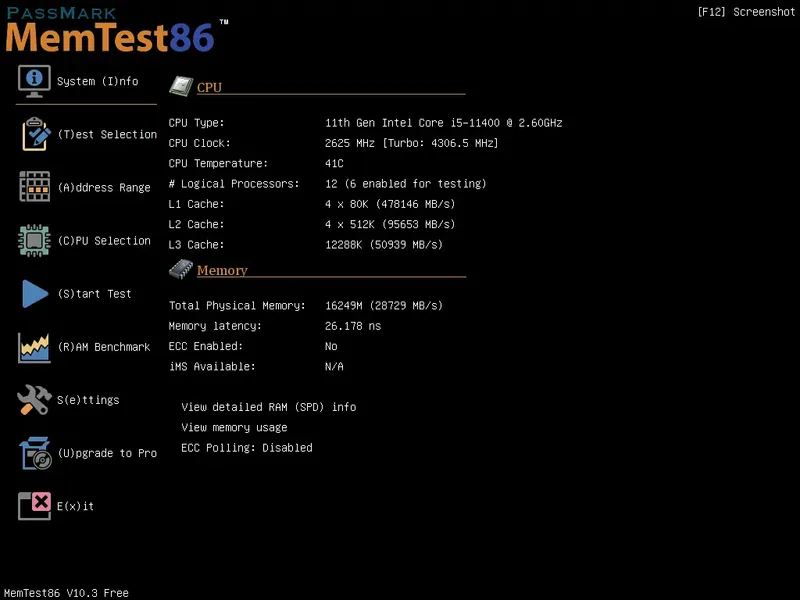Click the PassMark MemTest86 logo
Screen dimensions: 800x600
coord(116,30)
